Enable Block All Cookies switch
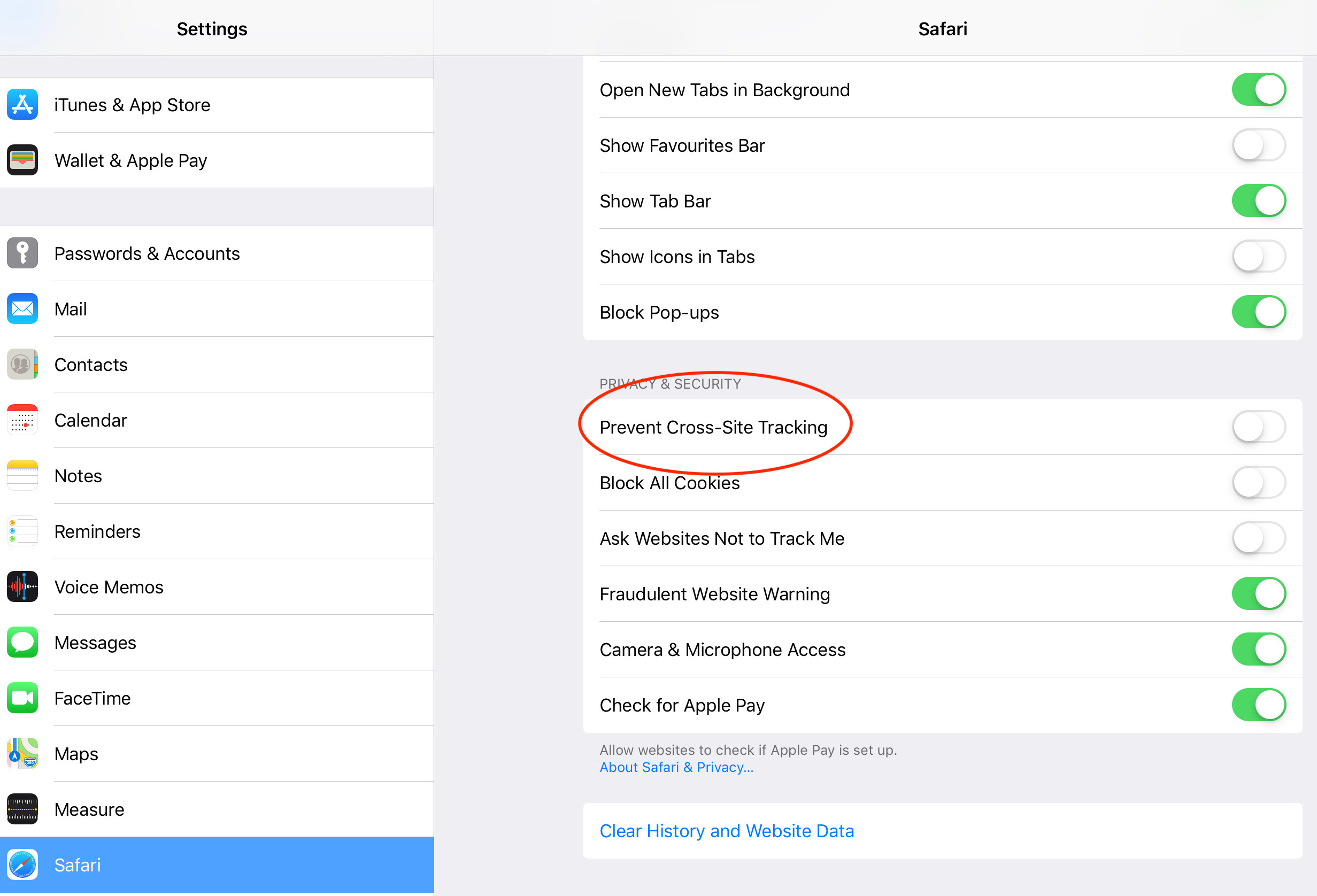This screenshot has width=1317, height=896. click(x=1259, y=482)
